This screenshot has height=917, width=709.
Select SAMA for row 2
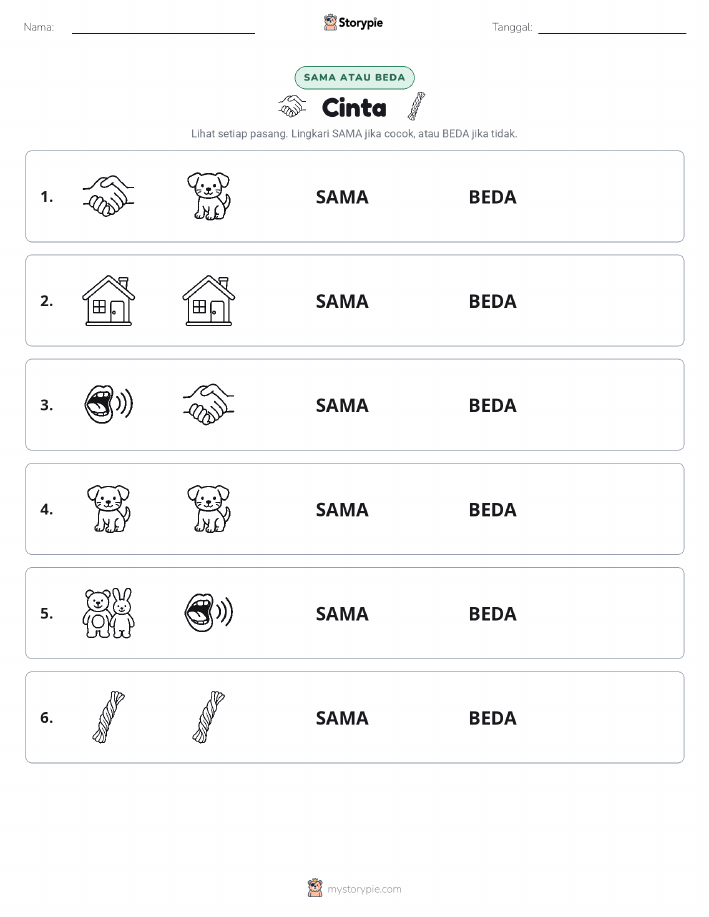coord(342,301)
